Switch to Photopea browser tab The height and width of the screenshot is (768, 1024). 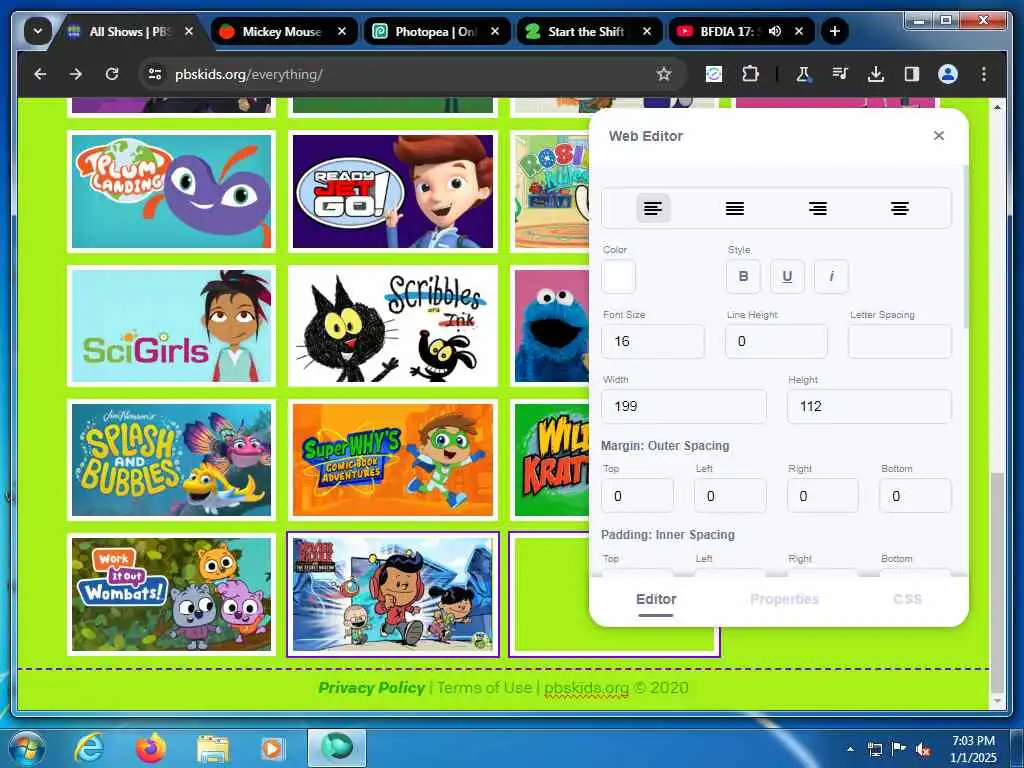436,31
